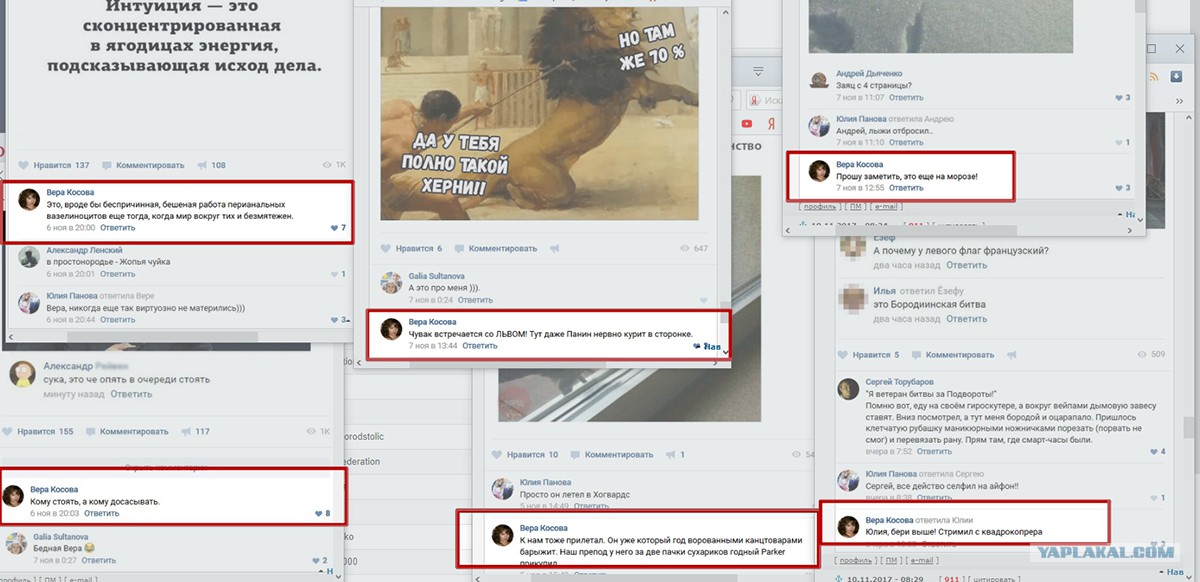Viewport: 1200px width, 582px height.
Task: Reply to Юлия Панова's 11:10 comment
Action: (906, 142)
